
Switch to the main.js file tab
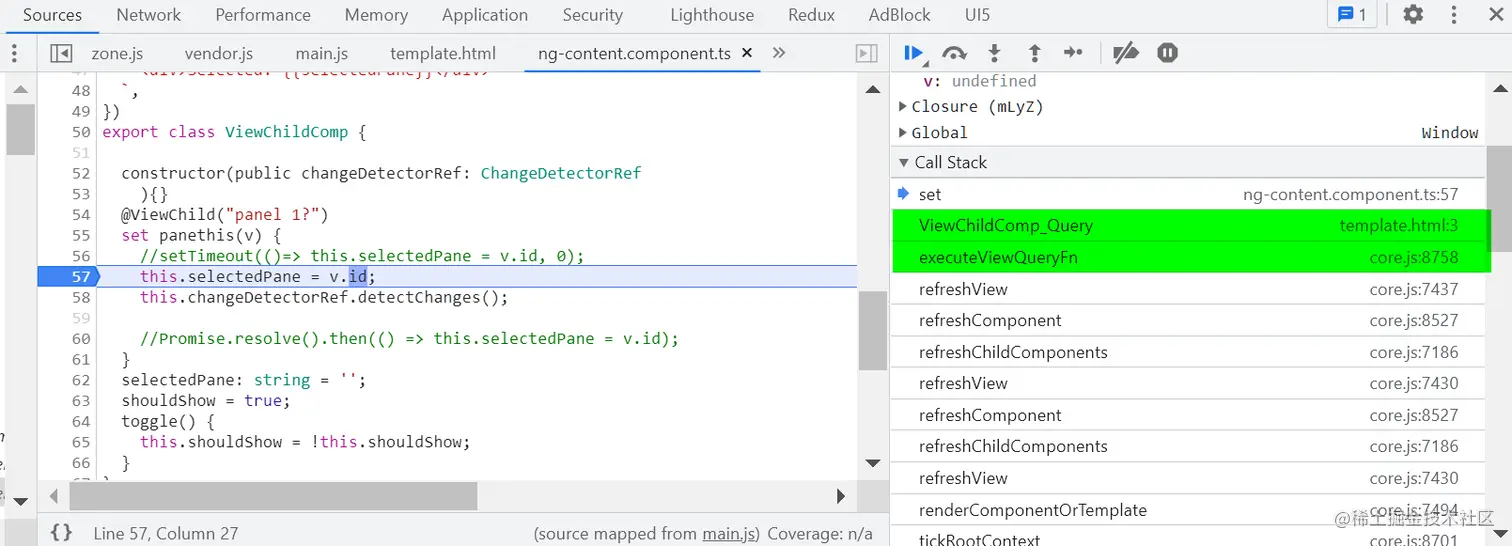(x=321, y=54)
